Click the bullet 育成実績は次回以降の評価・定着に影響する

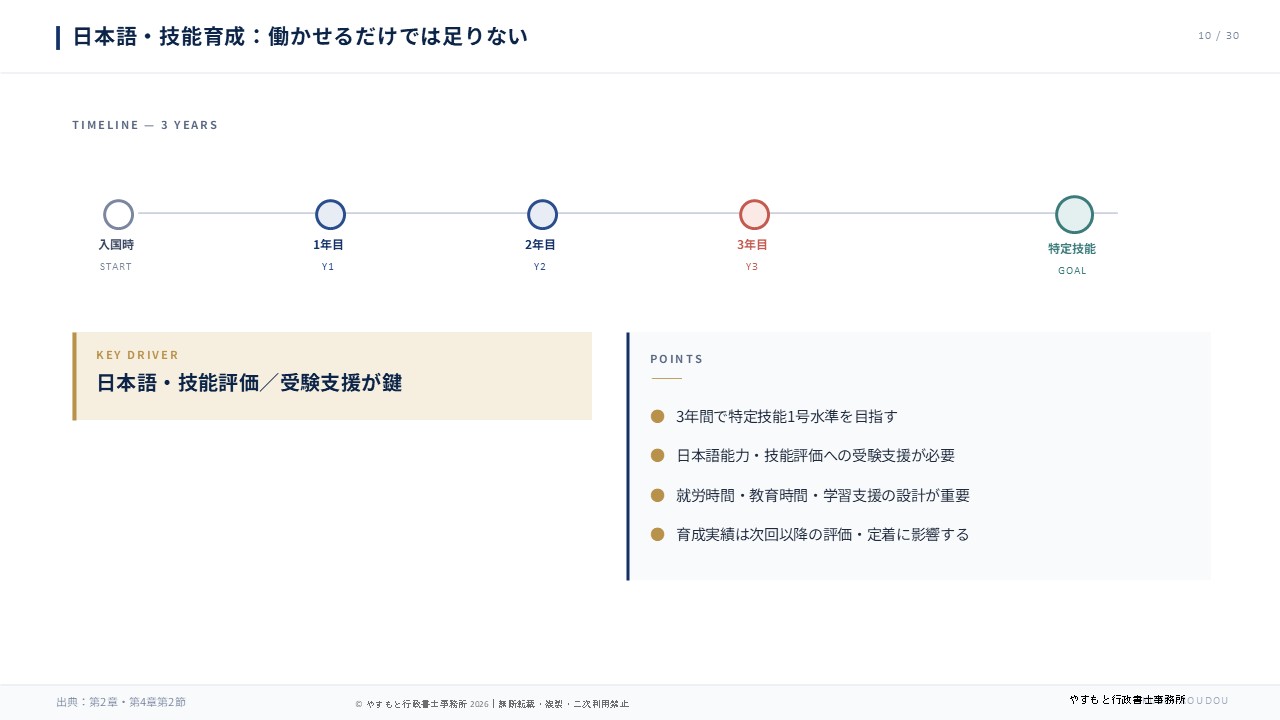pyautogui.click(x=823, y=534)
